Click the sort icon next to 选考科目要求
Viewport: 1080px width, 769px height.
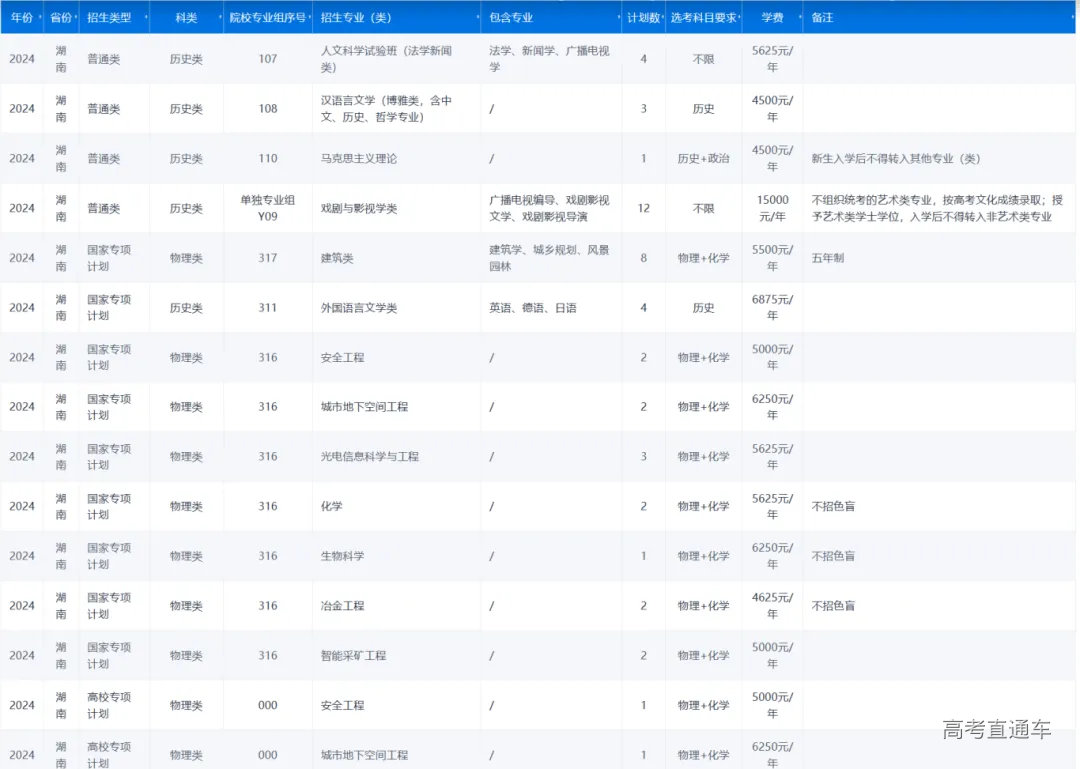741,17
